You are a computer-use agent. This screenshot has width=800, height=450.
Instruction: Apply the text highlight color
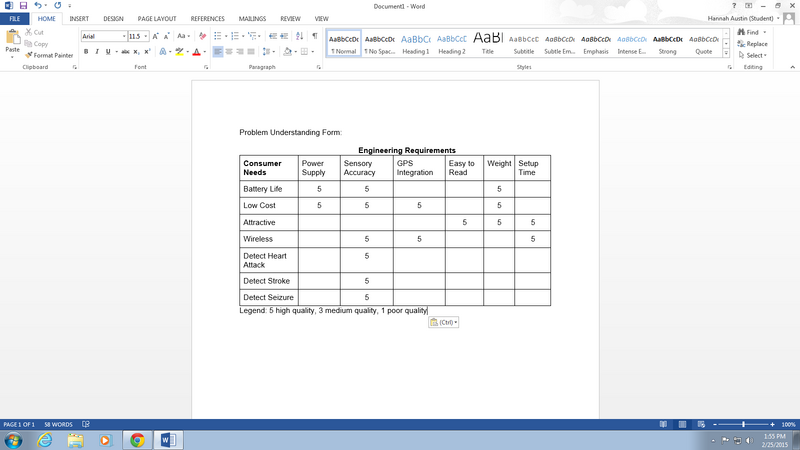click(x=178, y=52)
